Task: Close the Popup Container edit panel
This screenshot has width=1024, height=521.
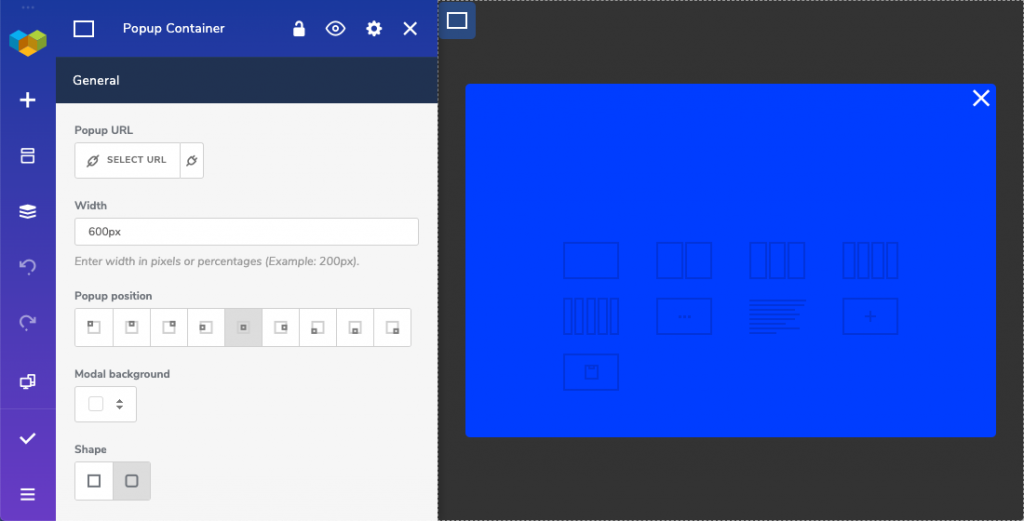Action: (410, 29)
